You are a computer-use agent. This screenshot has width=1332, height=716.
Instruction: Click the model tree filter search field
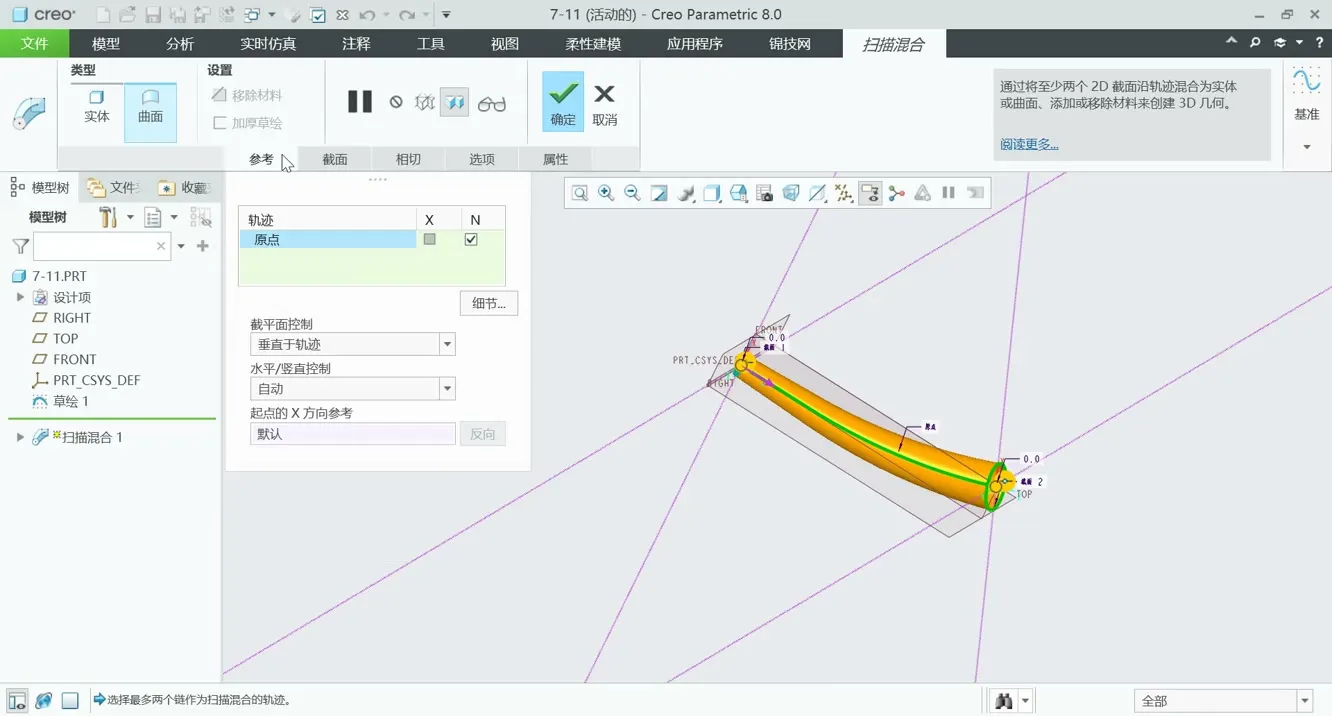click(95, 246)
